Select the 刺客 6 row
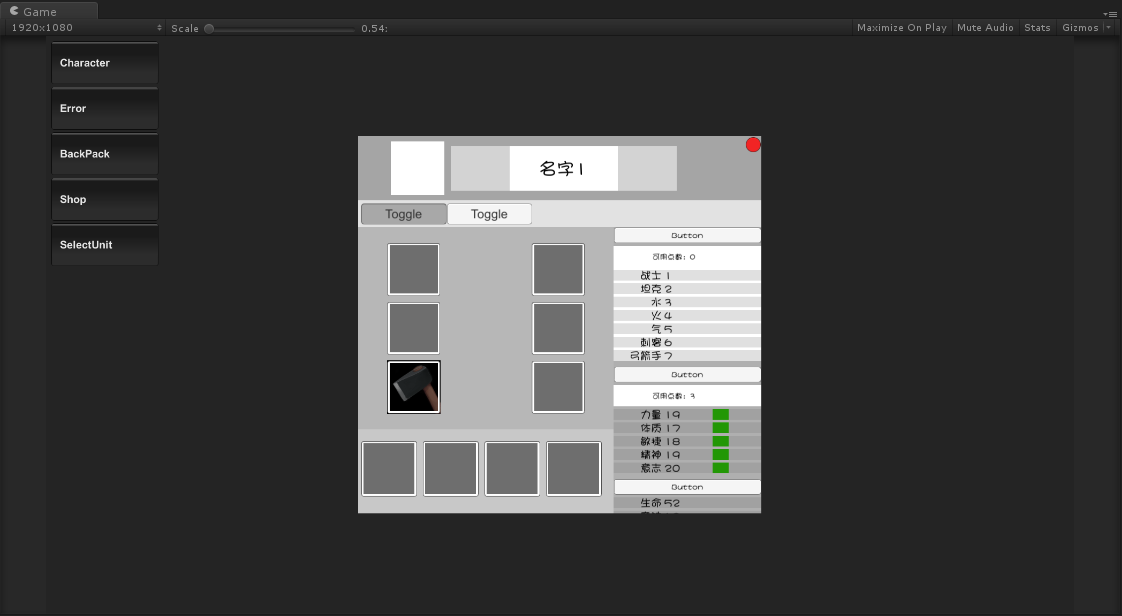Screen dimensions: 1122x616 [687, 343]
